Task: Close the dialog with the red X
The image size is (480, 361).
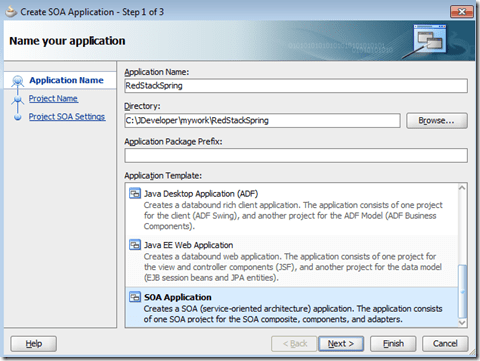Action: [x=462, y=12]
